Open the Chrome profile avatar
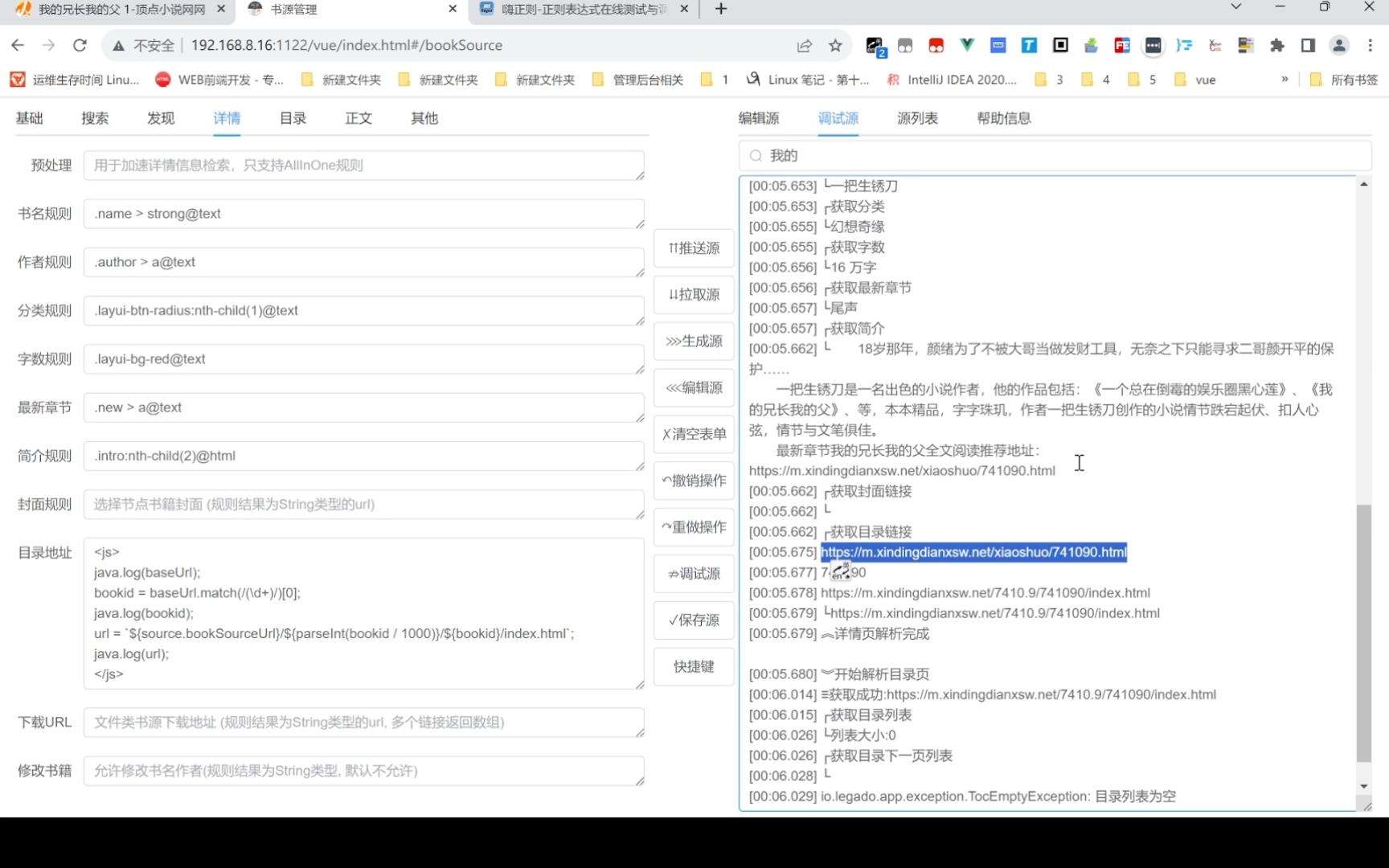Image resolution: width=1389 pixels, height=868 pixels. point(1339,46)
